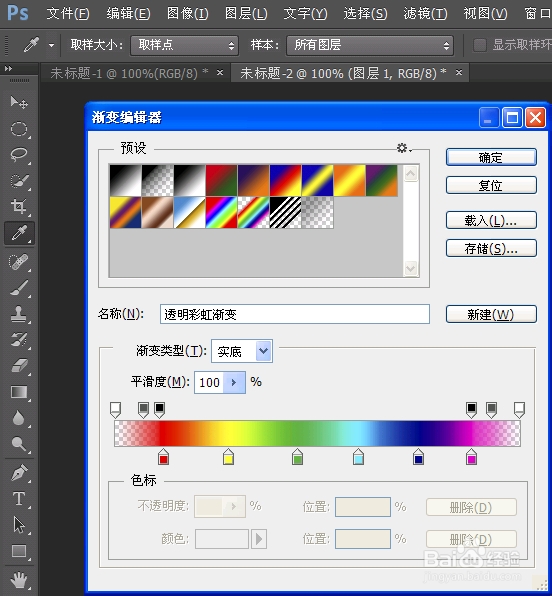Image resolution: width=552 pixels, height=596 pixels.
Task: Select the Path Selection tool
Action: pos(19,525)
